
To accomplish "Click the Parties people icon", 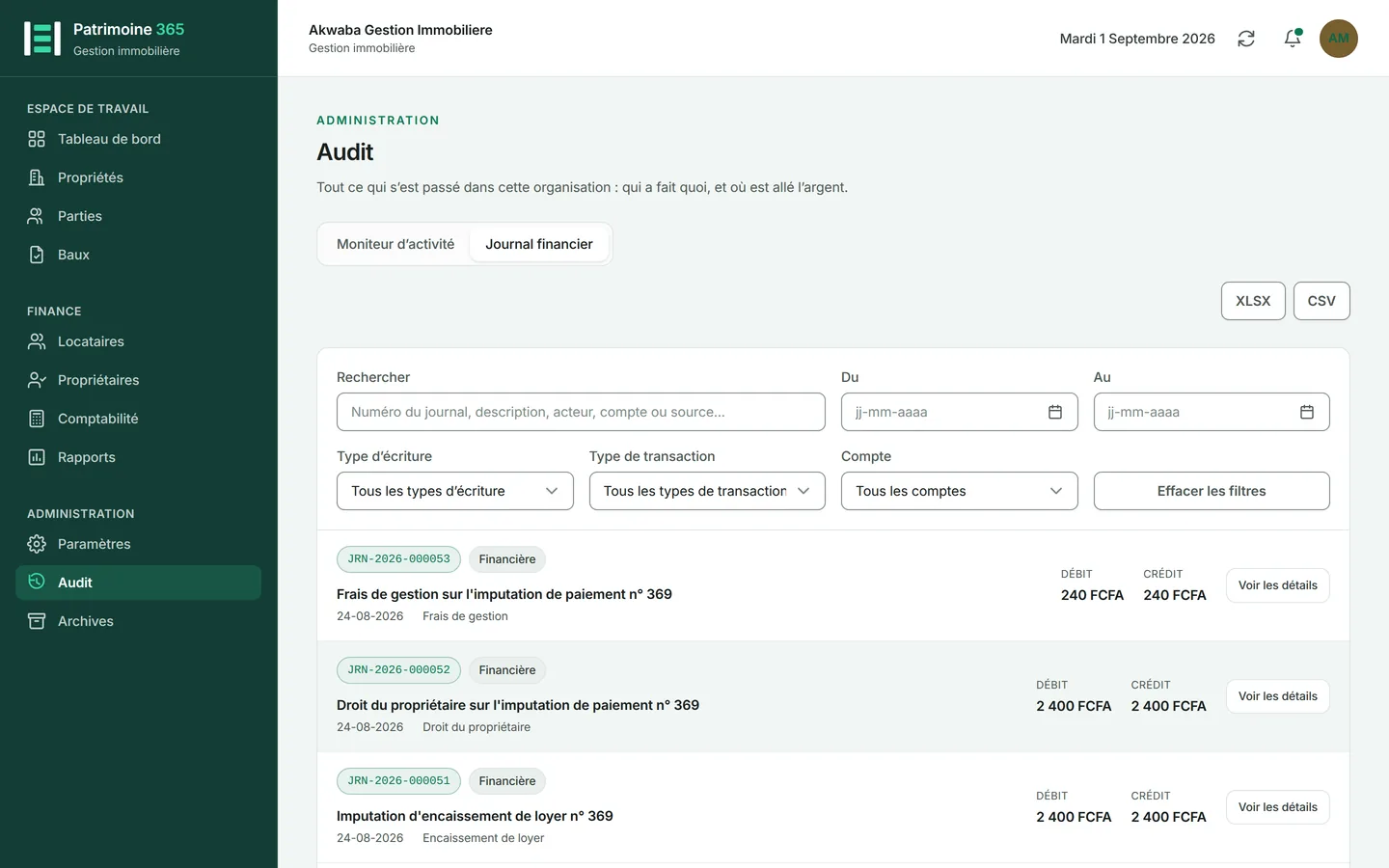I will (x=37, y=216).
